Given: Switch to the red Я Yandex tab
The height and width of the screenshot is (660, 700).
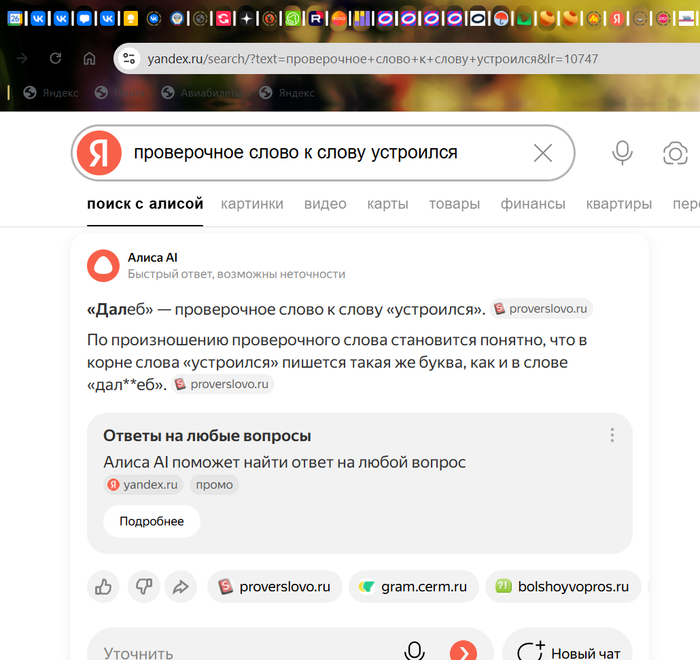Looking at the screenshot, I should point(617,18).
